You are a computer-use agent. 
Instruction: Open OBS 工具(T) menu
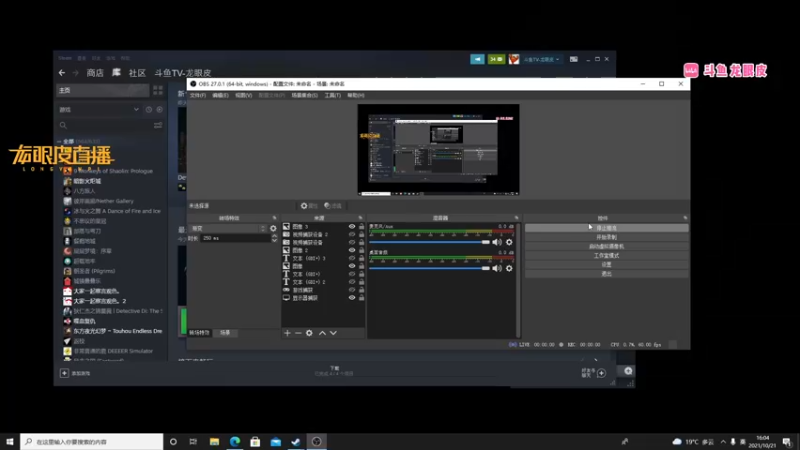pos(333,95)
